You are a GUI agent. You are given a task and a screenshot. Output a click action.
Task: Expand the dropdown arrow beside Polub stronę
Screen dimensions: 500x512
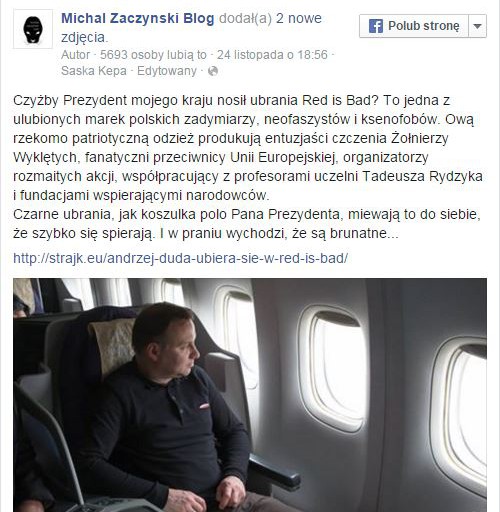click(x=477, y=26)
